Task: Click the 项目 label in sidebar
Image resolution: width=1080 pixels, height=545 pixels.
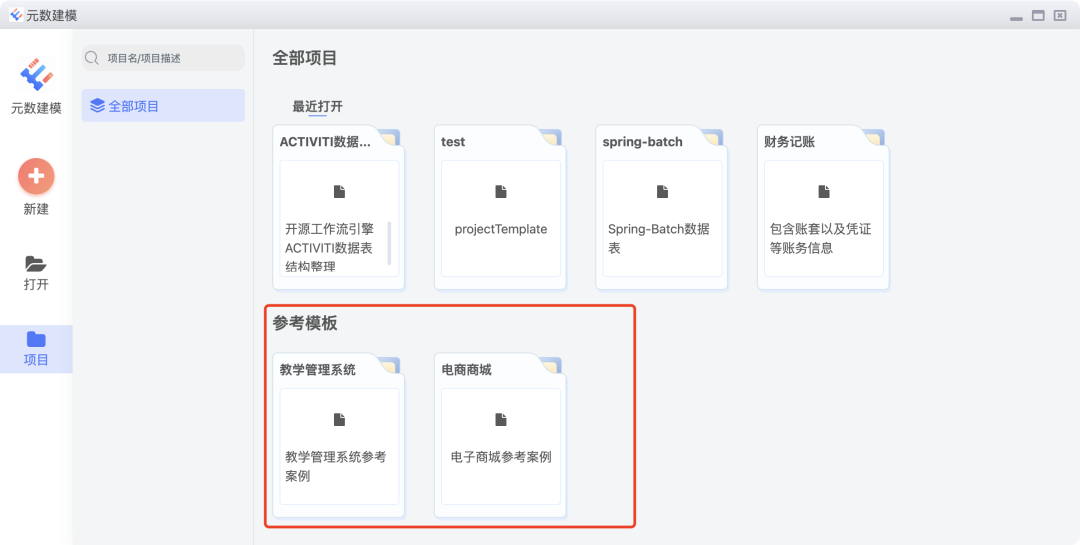Action: [x=36, y=360]
